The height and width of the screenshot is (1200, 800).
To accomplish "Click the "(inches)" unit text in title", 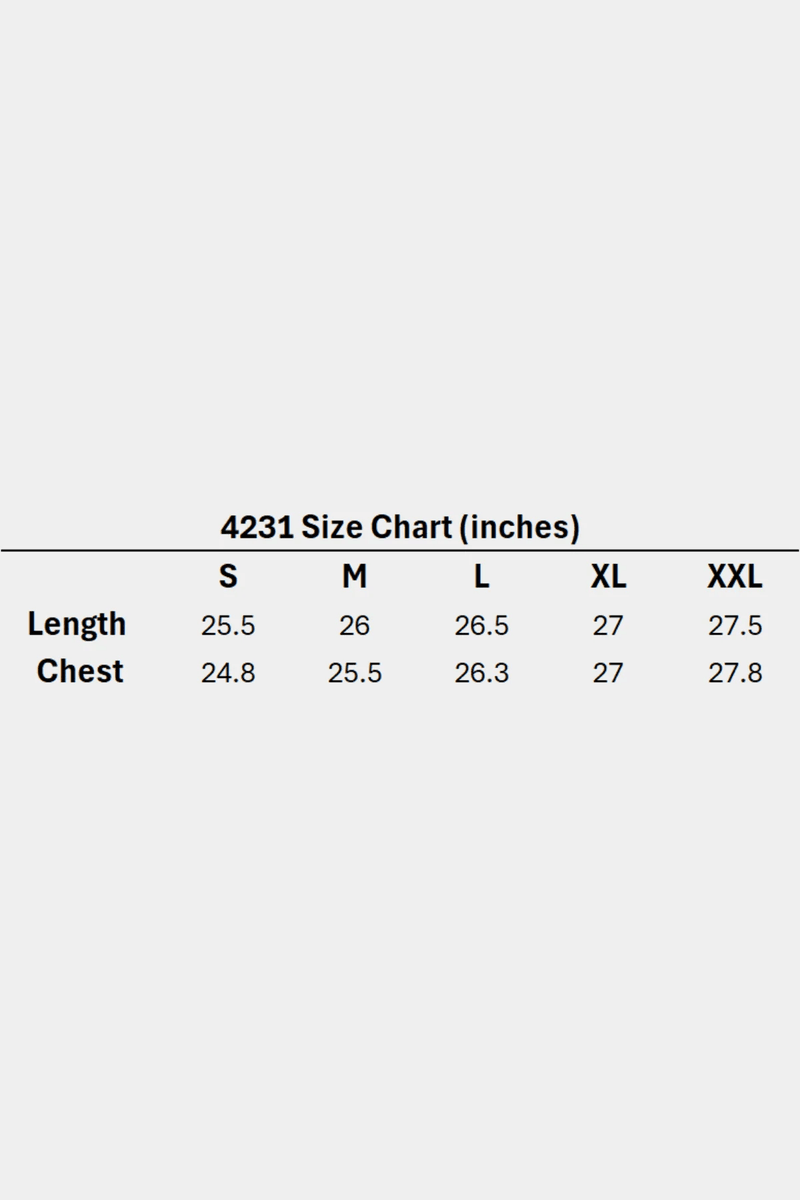I will click(x=519, y=527).
